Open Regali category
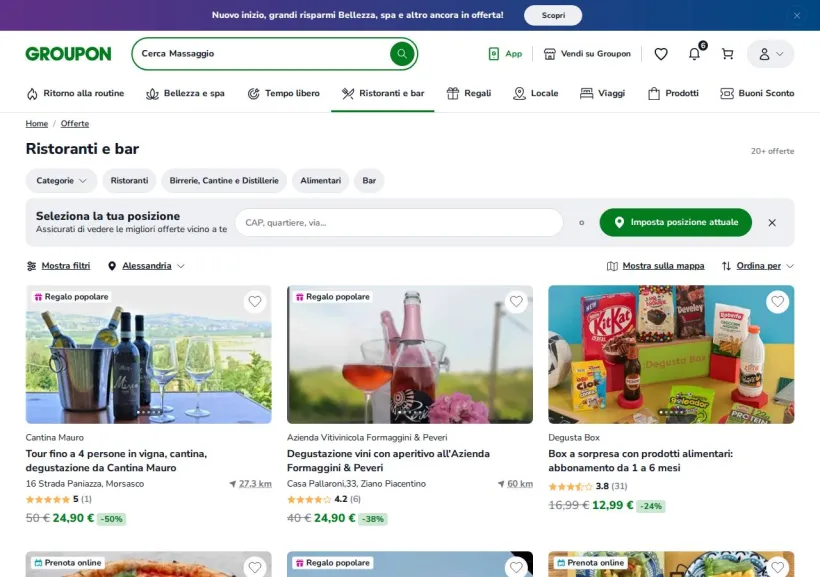Viewport: 820px width, 577px height. 469,94
